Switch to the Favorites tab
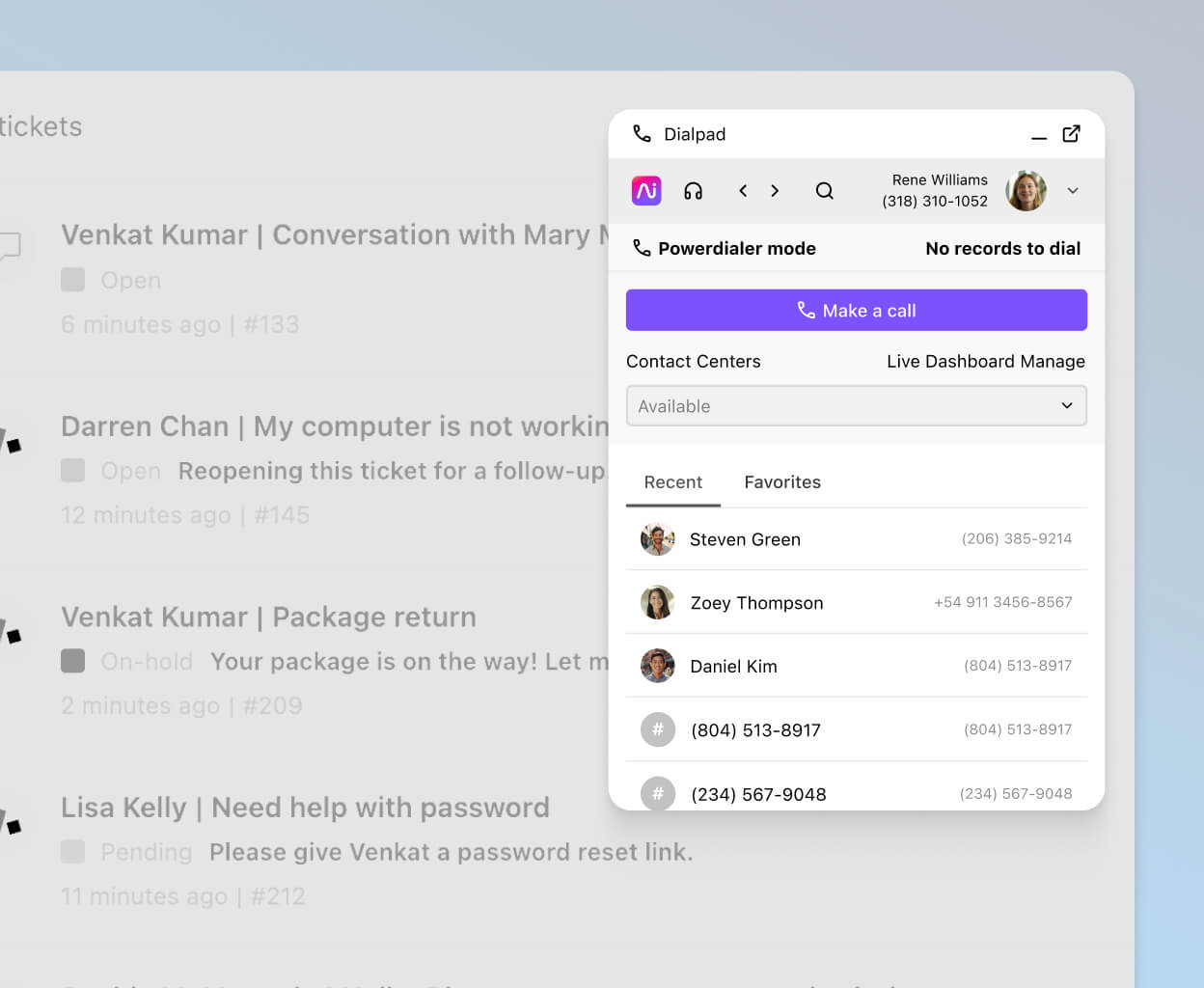The height and width of the screenshot is (988, 1204). 782,481
